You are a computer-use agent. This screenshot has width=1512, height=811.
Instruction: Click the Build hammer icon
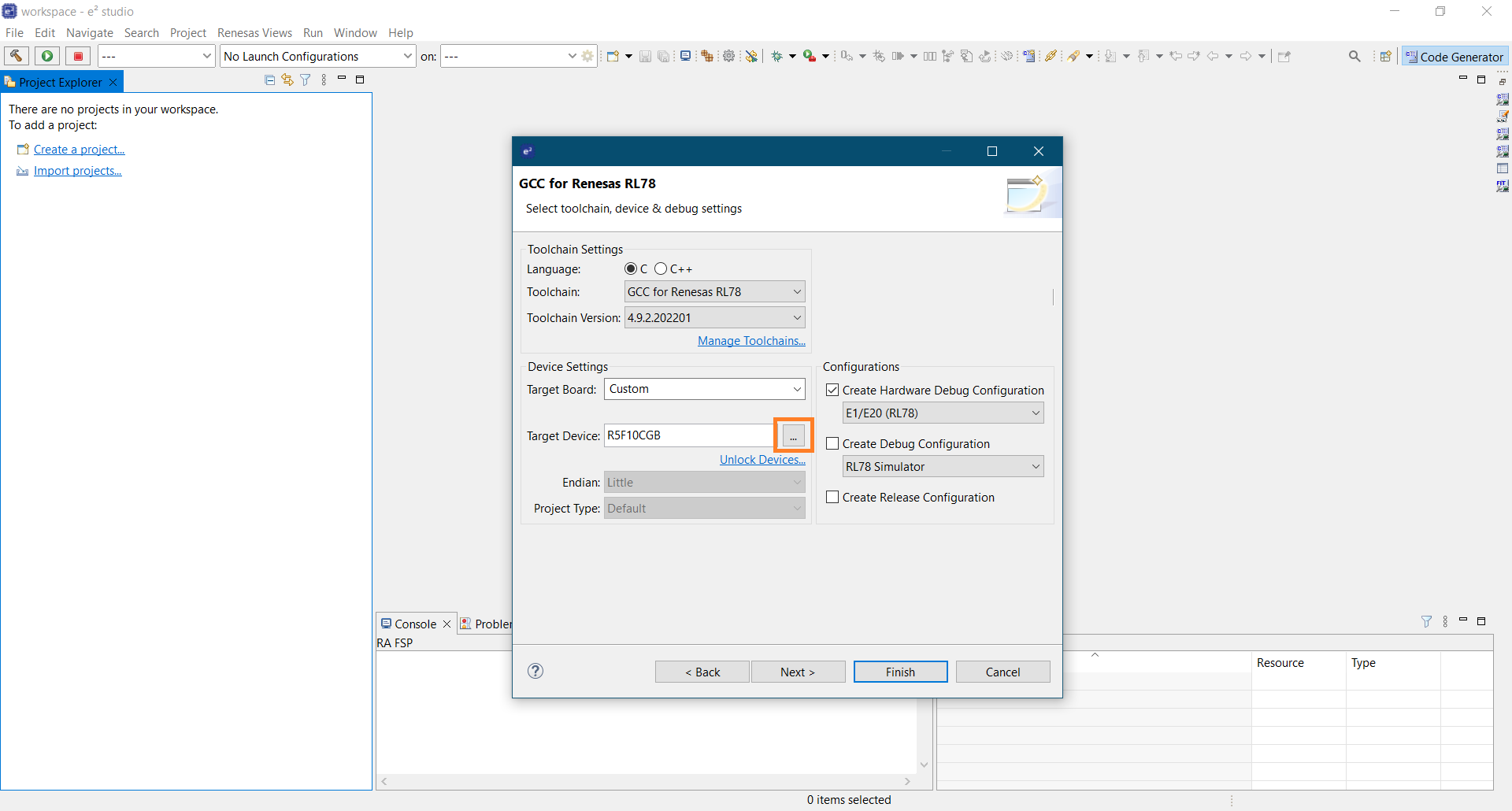click(x=16, y=56)
